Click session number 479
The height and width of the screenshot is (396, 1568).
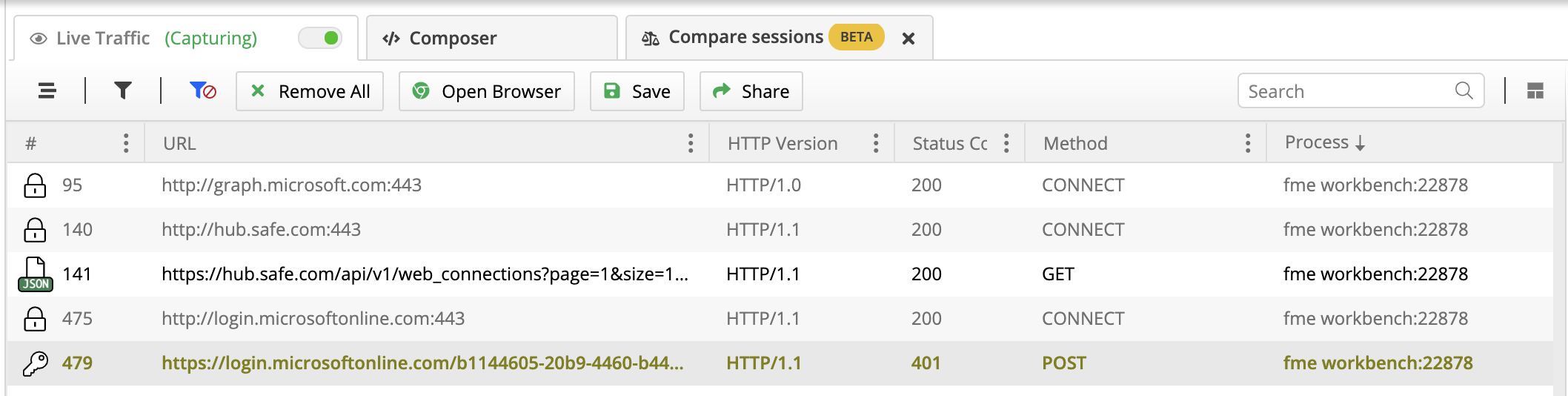click(x=77, y=363)
